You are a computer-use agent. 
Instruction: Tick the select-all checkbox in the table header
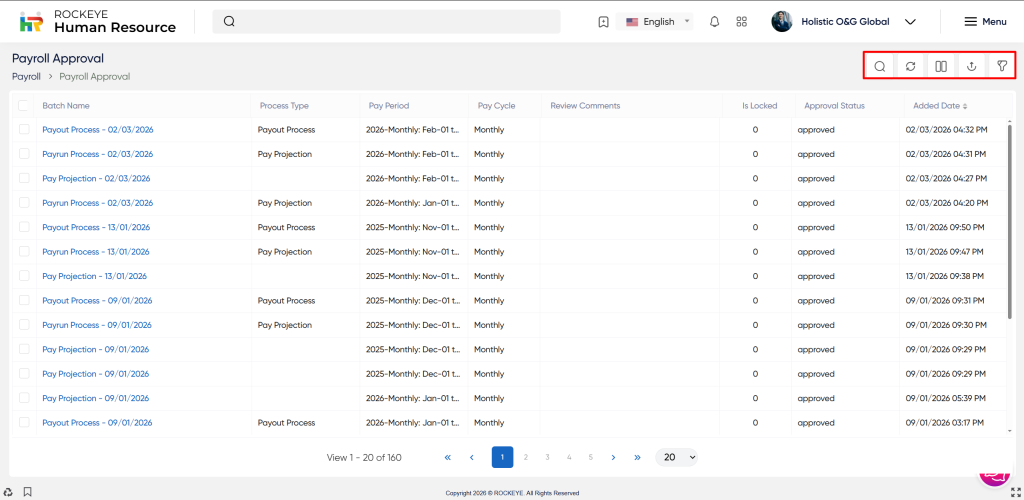click(x=24, y=105)
